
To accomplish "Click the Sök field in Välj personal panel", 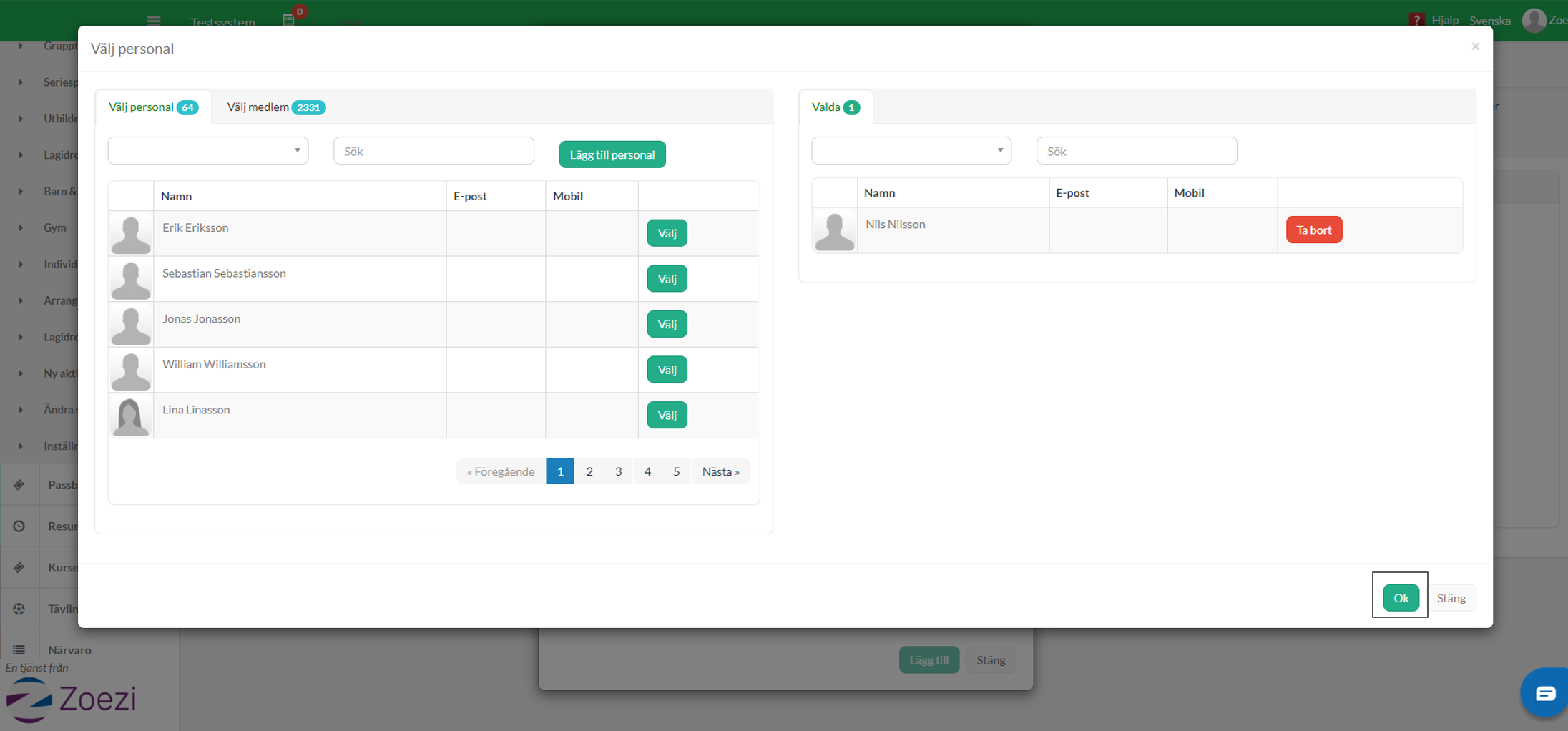I will 433,151.
